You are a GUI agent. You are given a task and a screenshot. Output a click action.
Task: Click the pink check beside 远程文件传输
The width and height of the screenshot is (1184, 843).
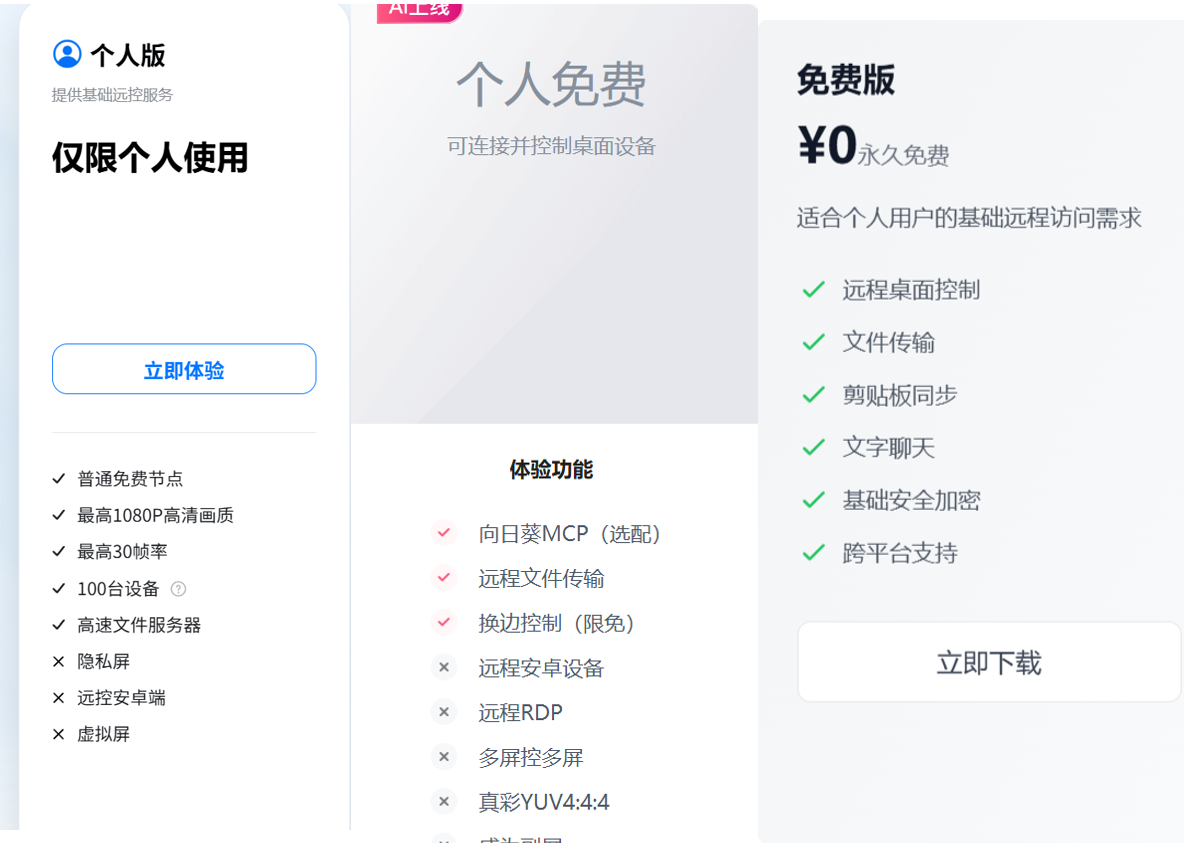pyautogui.click(x=444, y=578)
